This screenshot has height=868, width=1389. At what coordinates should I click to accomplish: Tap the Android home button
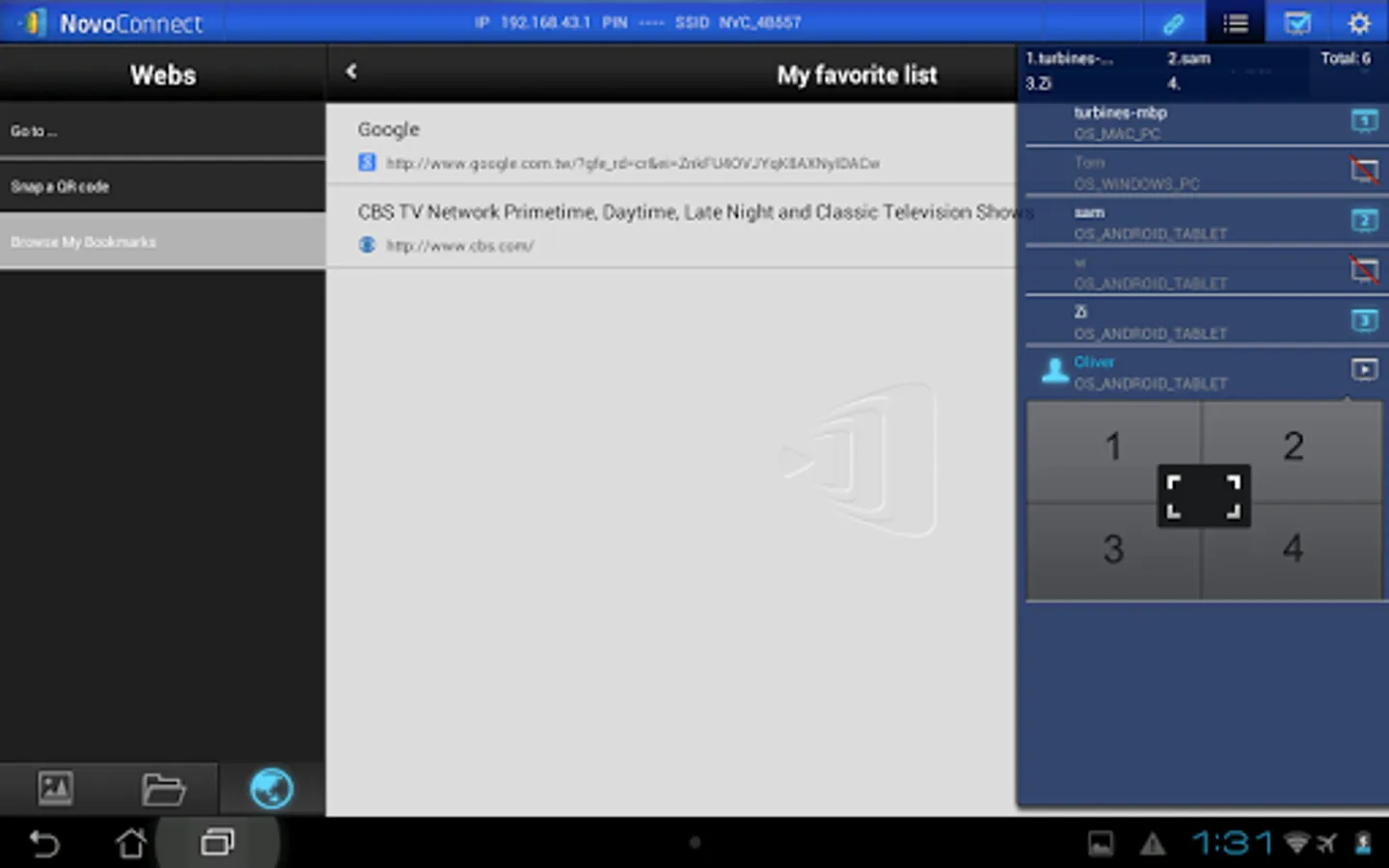point(131,844)
